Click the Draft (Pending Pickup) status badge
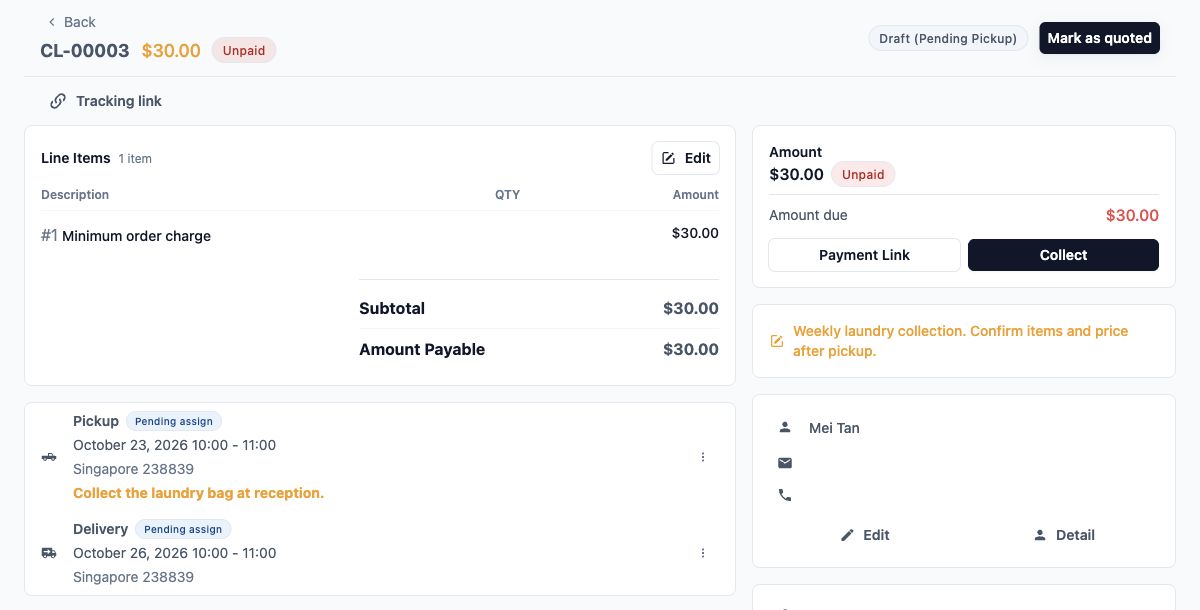The height and width of the screenshot is (610, 1200). (947, 38)
